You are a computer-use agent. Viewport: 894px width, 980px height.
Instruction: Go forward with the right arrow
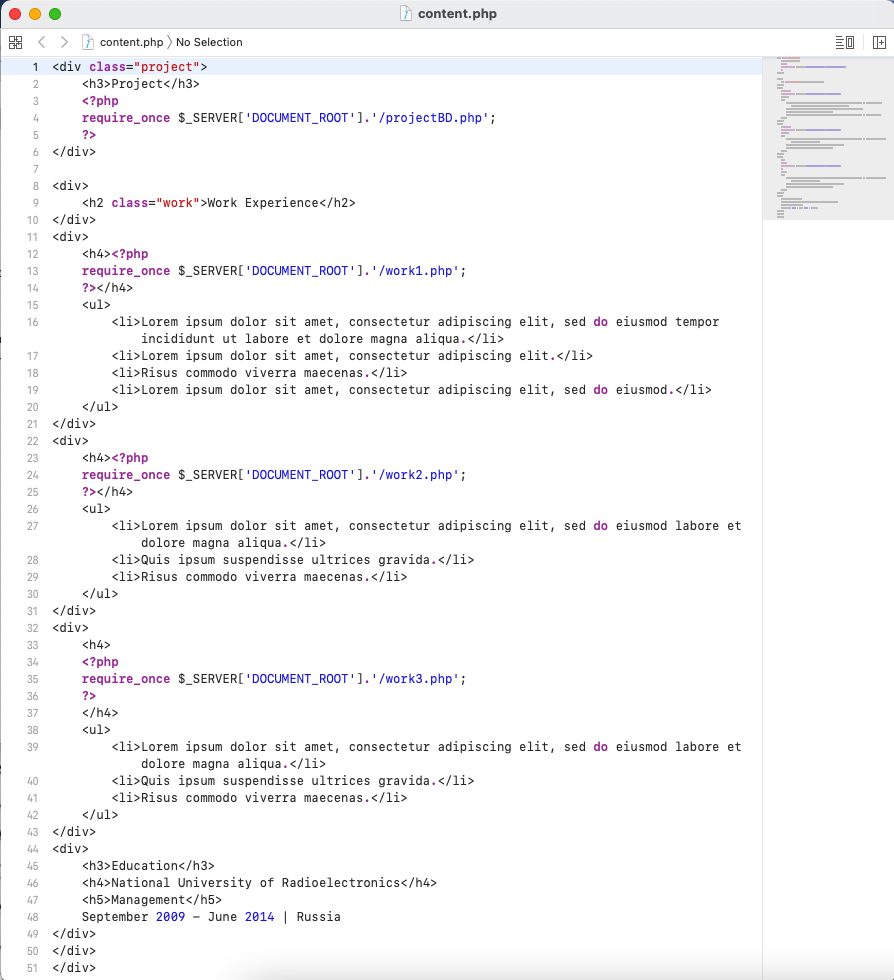(x=64, y=42)
